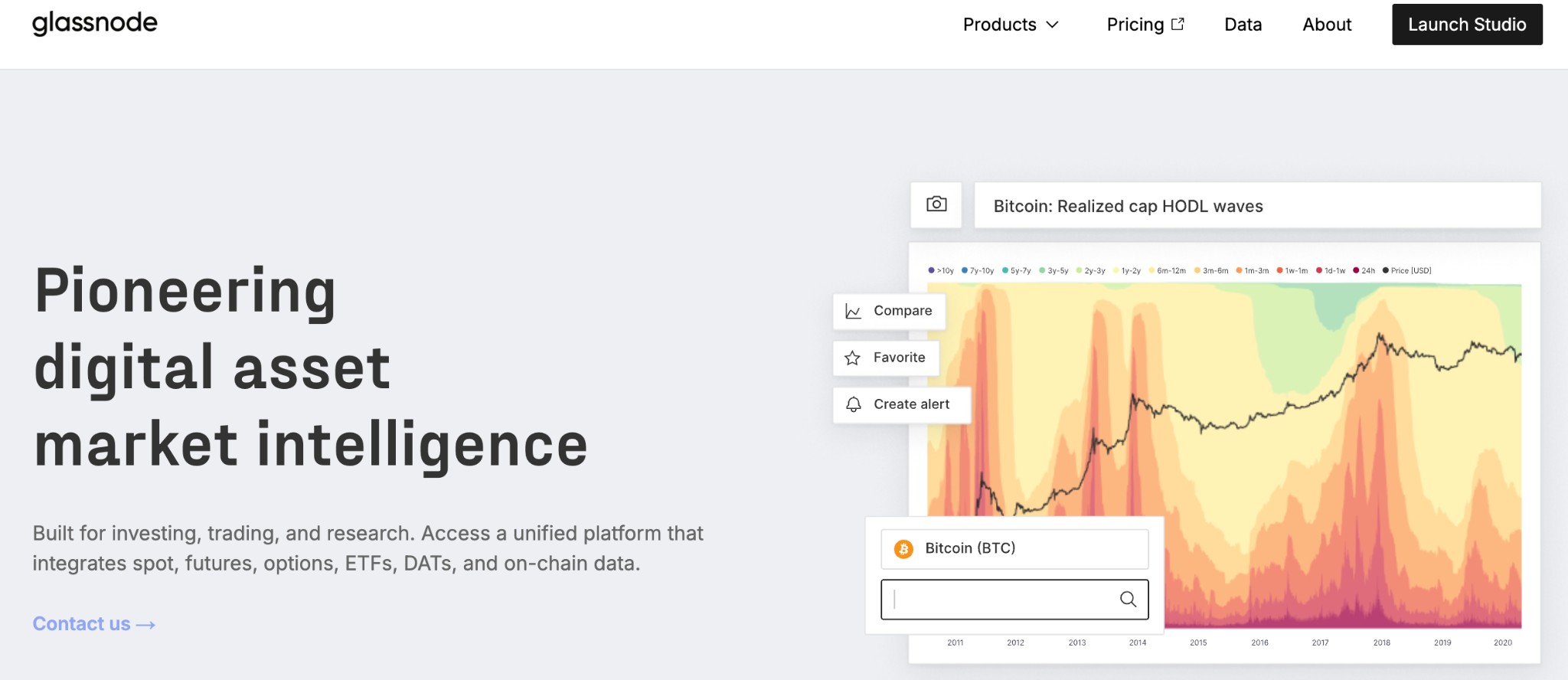
Task: Click the Create alert bell icon
Action: coord(854,404)
